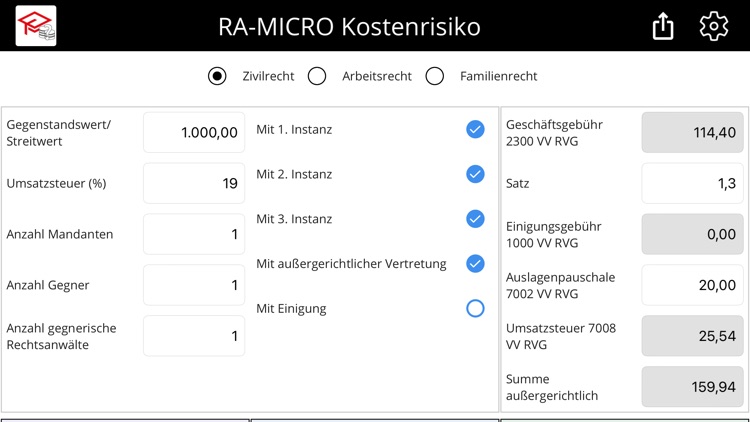This screenshot has width=750, height=422.
Task: Click the Geschäftsgebühr 2300 VV RVG label
Action: [554, 133]
